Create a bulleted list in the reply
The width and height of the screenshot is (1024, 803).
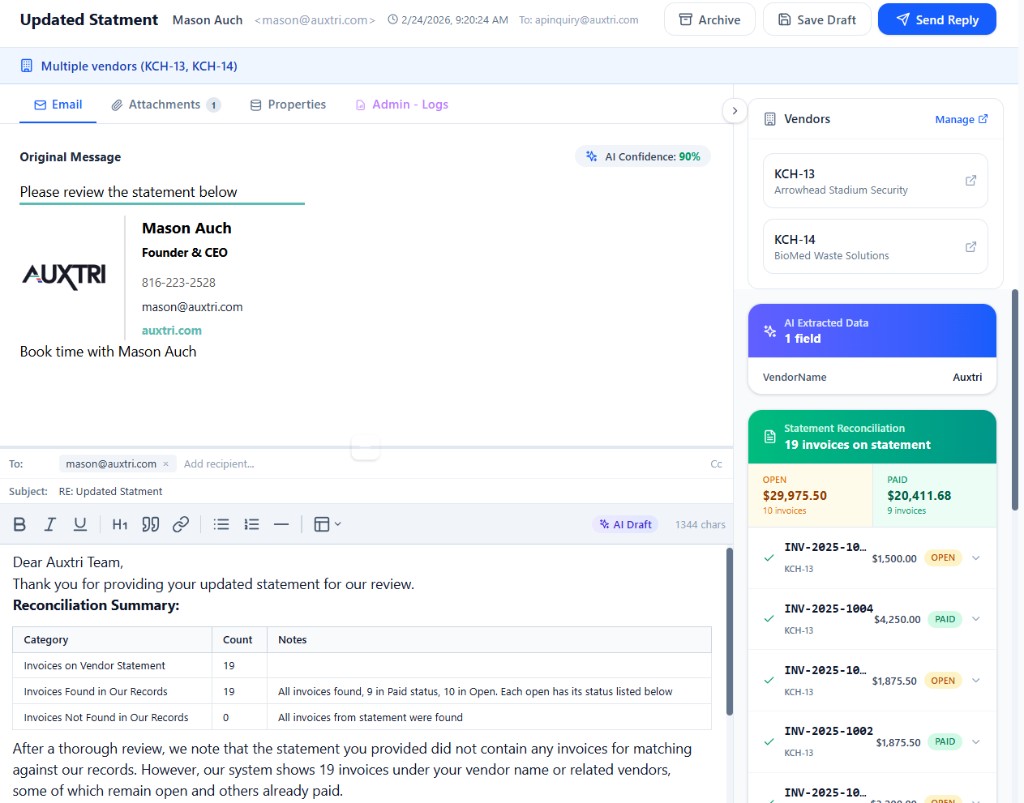220,523
